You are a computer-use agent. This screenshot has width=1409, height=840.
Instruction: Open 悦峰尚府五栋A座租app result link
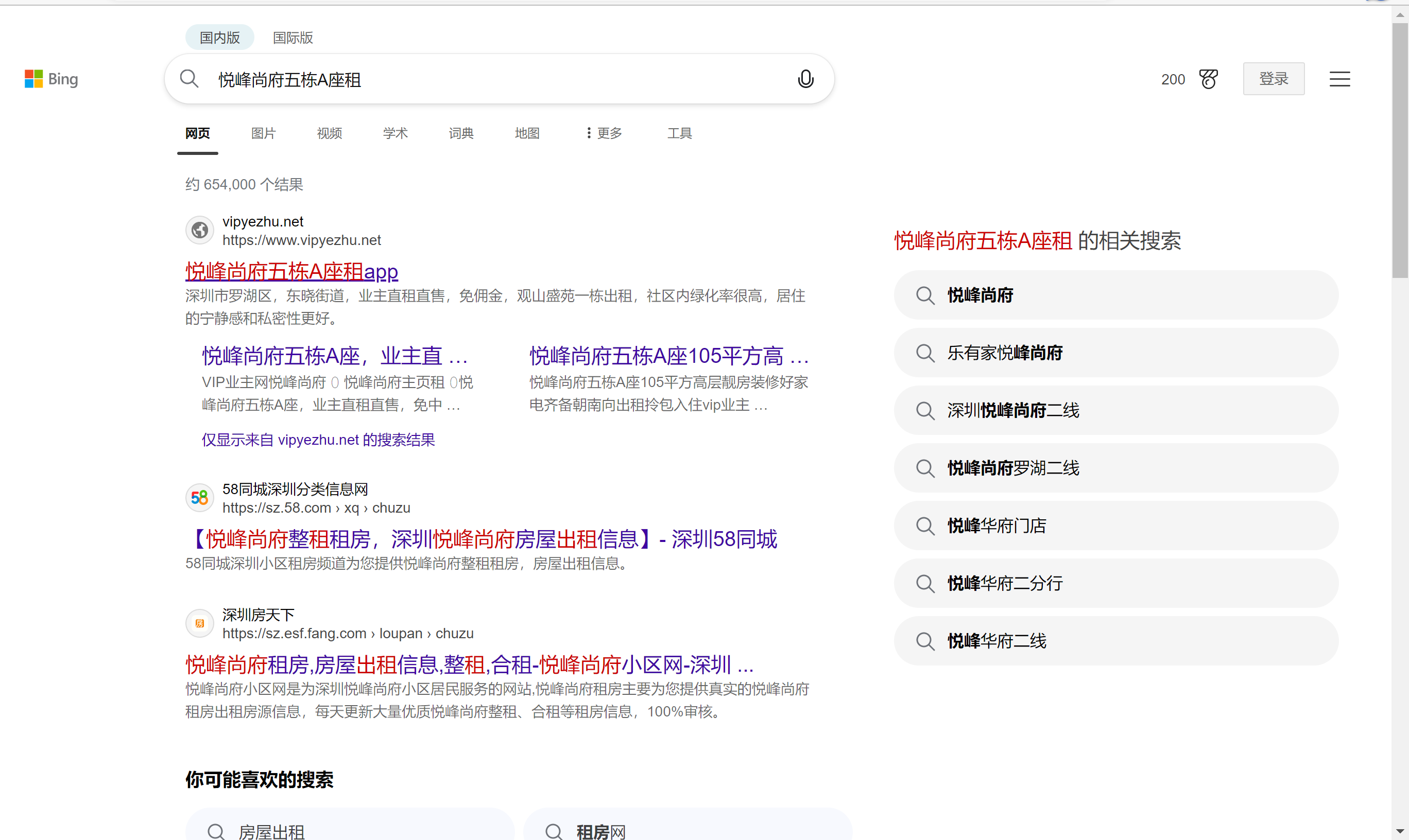(291, 272)
